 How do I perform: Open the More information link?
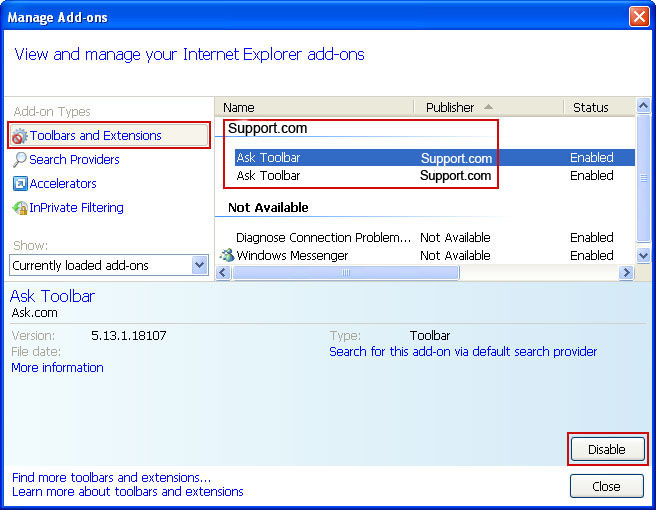coord(57,368)
